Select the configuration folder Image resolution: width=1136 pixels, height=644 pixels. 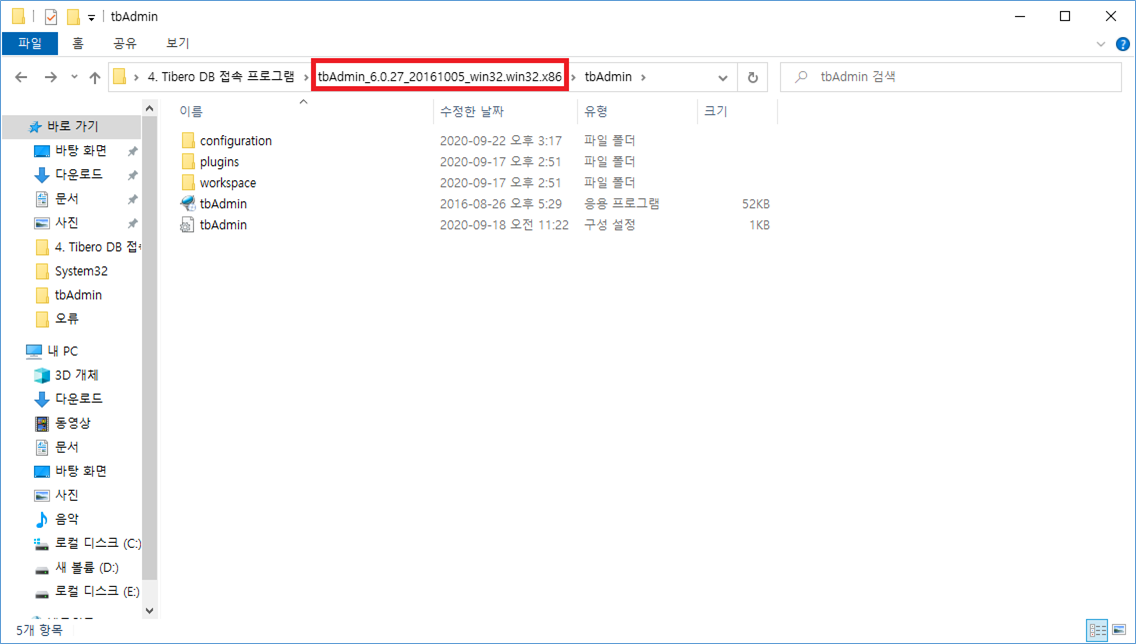point(235,141)
